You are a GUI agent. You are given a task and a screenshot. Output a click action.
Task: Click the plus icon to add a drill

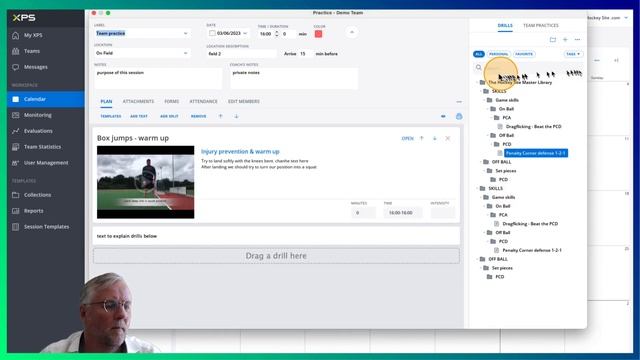(565, 40)
